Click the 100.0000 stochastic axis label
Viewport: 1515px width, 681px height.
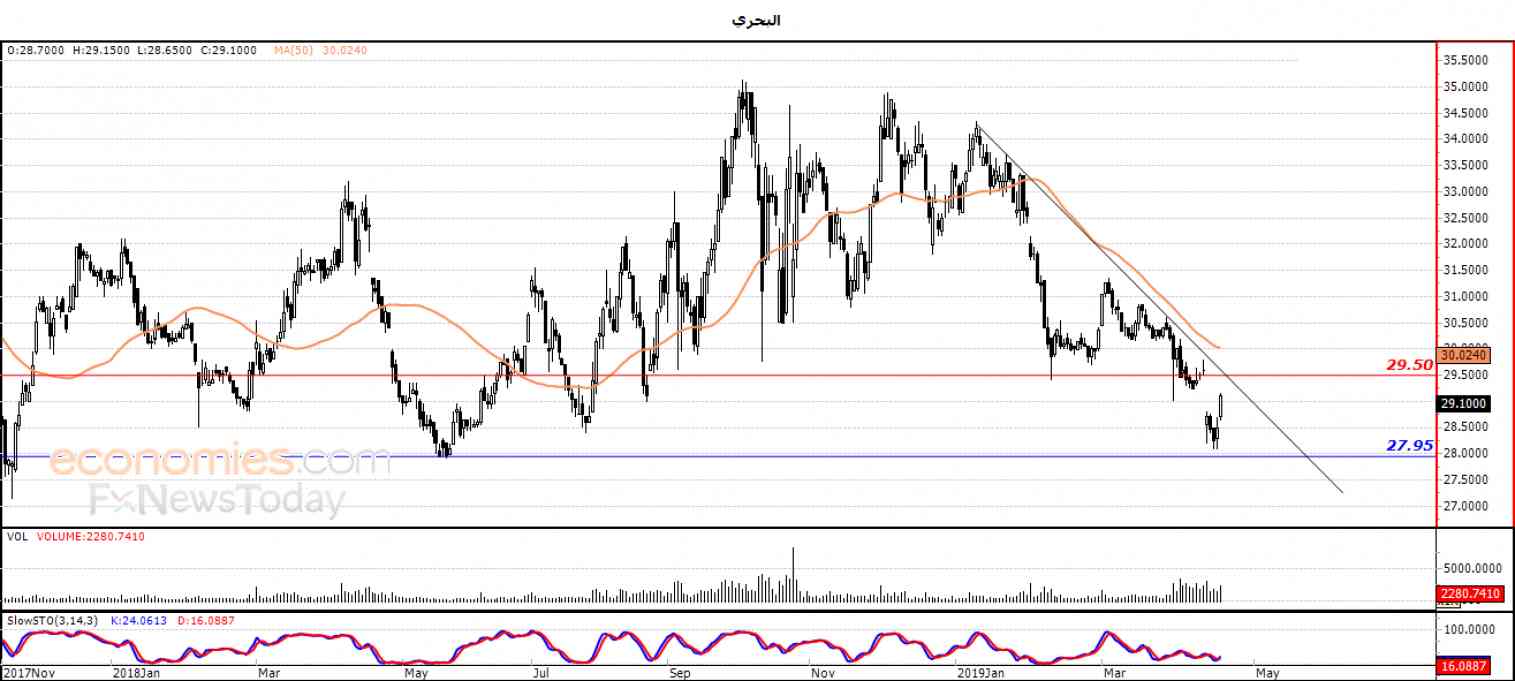tap(1468, 630)
